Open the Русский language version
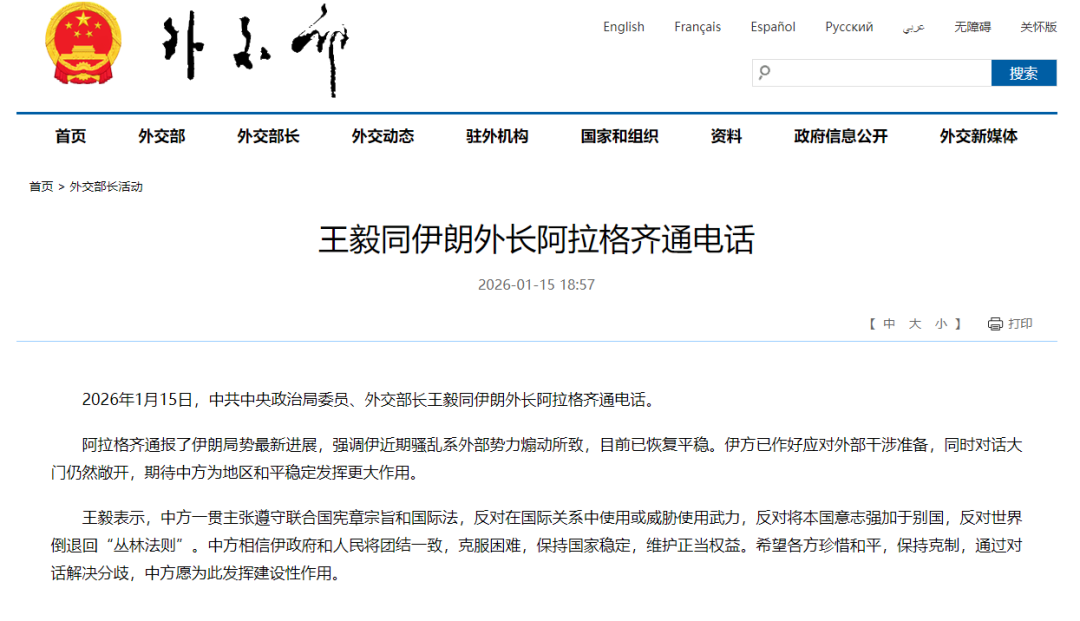The width and height of the screenshot is (1080, 621). pos(848,27)
